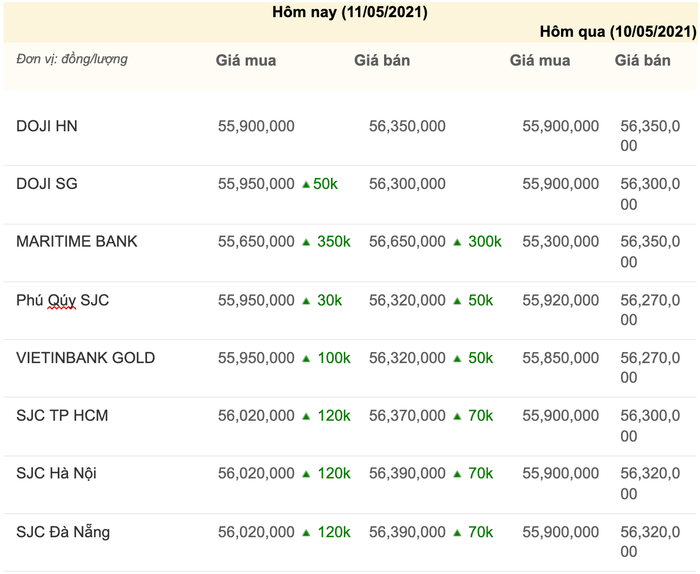Click the VIETINBANK GOLD row label
The width and height of the screenshot is (700, 574).
click(x=86, y=358)
